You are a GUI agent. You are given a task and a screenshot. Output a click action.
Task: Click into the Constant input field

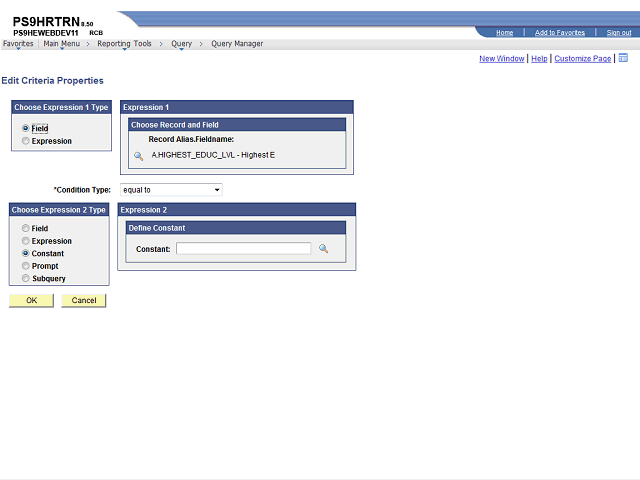(244, 249)
